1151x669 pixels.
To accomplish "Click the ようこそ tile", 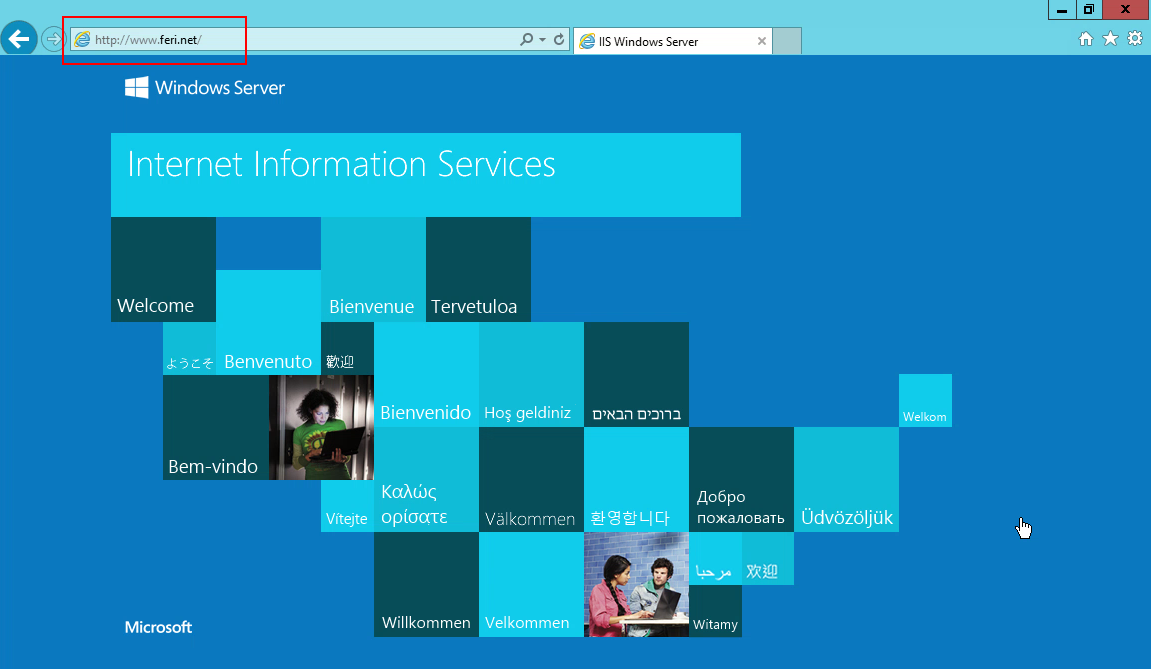I will click(x=189, y=349).
